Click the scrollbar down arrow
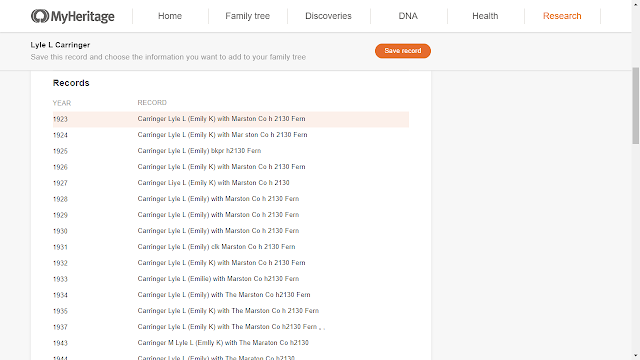 click(x=636, y=356)
